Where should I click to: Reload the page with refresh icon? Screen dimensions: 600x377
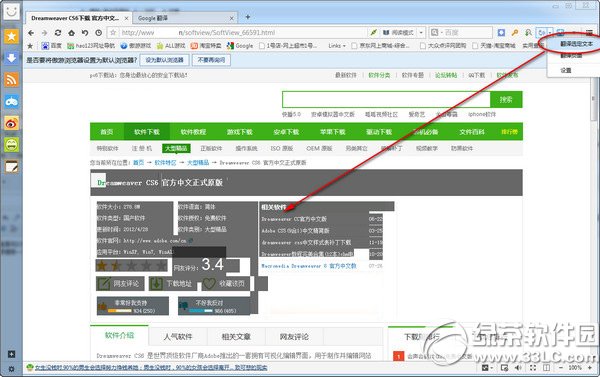click(58, 33)
